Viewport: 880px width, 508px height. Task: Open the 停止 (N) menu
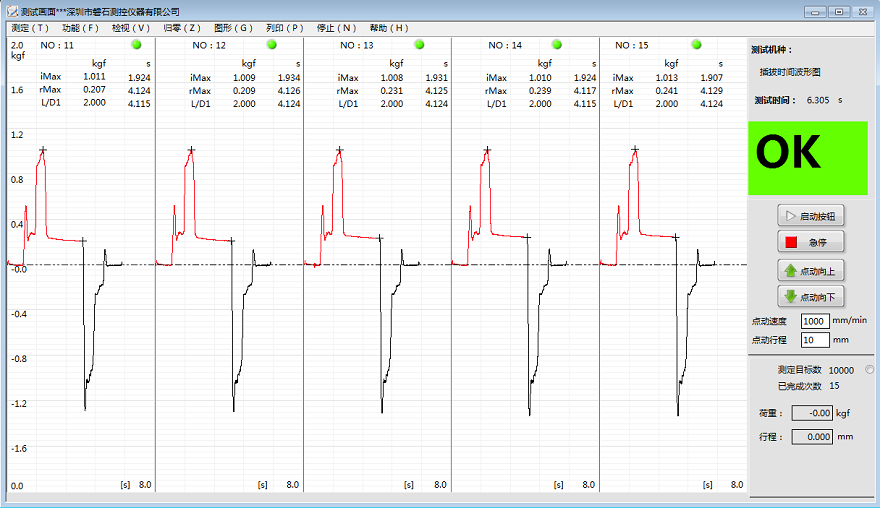pyautogui.click(x=336, y=28)
